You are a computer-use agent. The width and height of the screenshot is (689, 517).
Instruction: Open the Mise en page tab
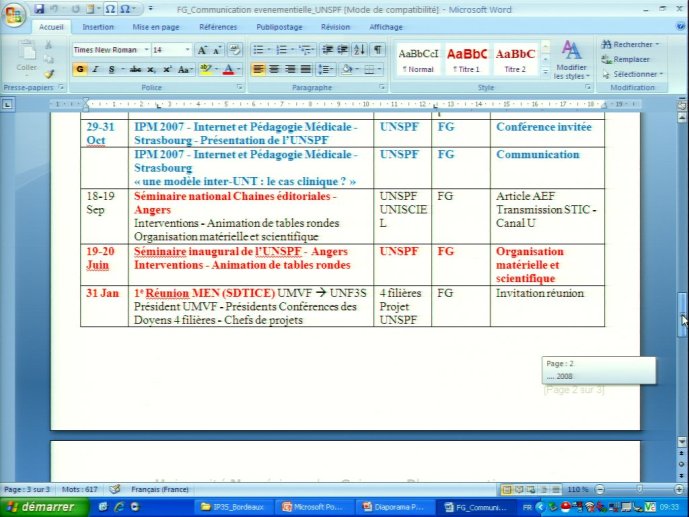coord(156,27)
